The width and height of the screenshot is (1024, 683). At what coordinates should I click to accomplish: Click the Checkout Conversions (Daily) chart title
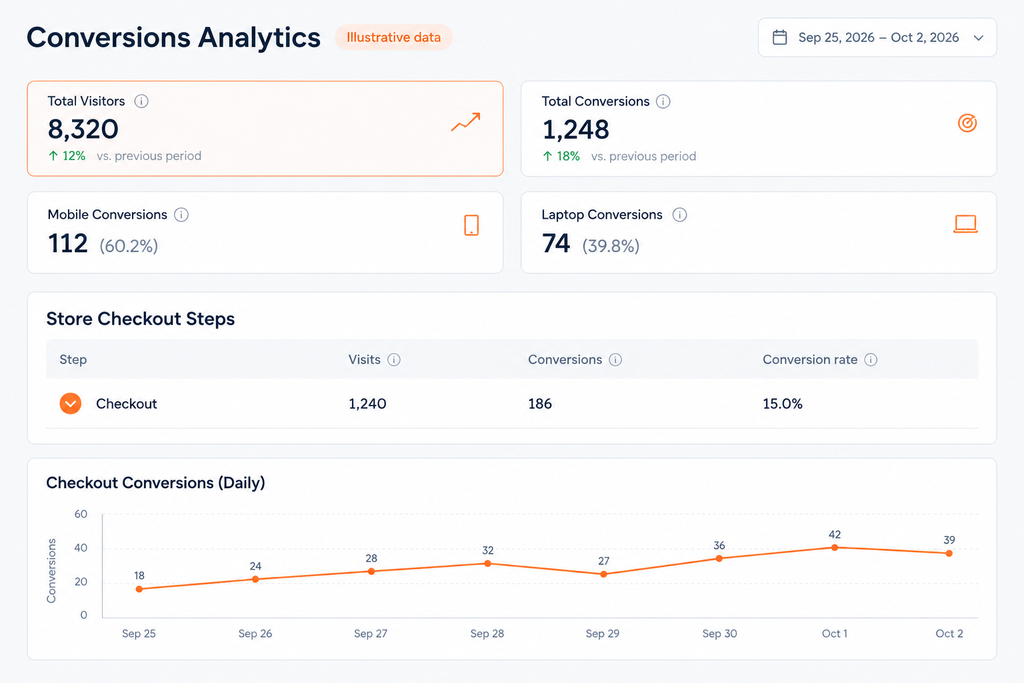pyautogui.click(x=155, y=483)
